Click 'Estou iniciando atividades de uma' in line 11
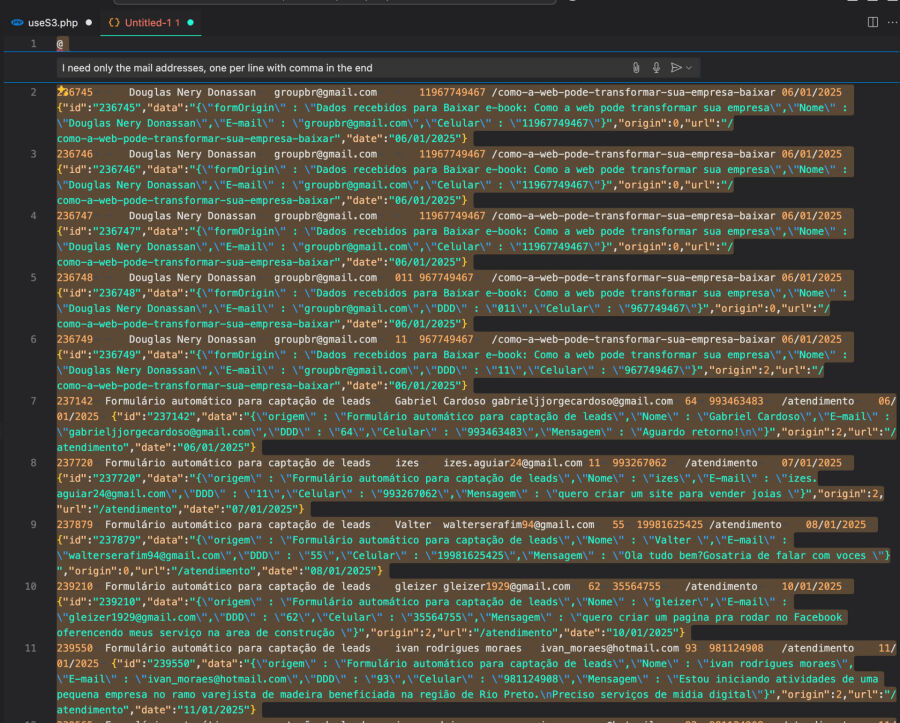Image resolution: width=900 pixels, height=723 pixels. 778,679
